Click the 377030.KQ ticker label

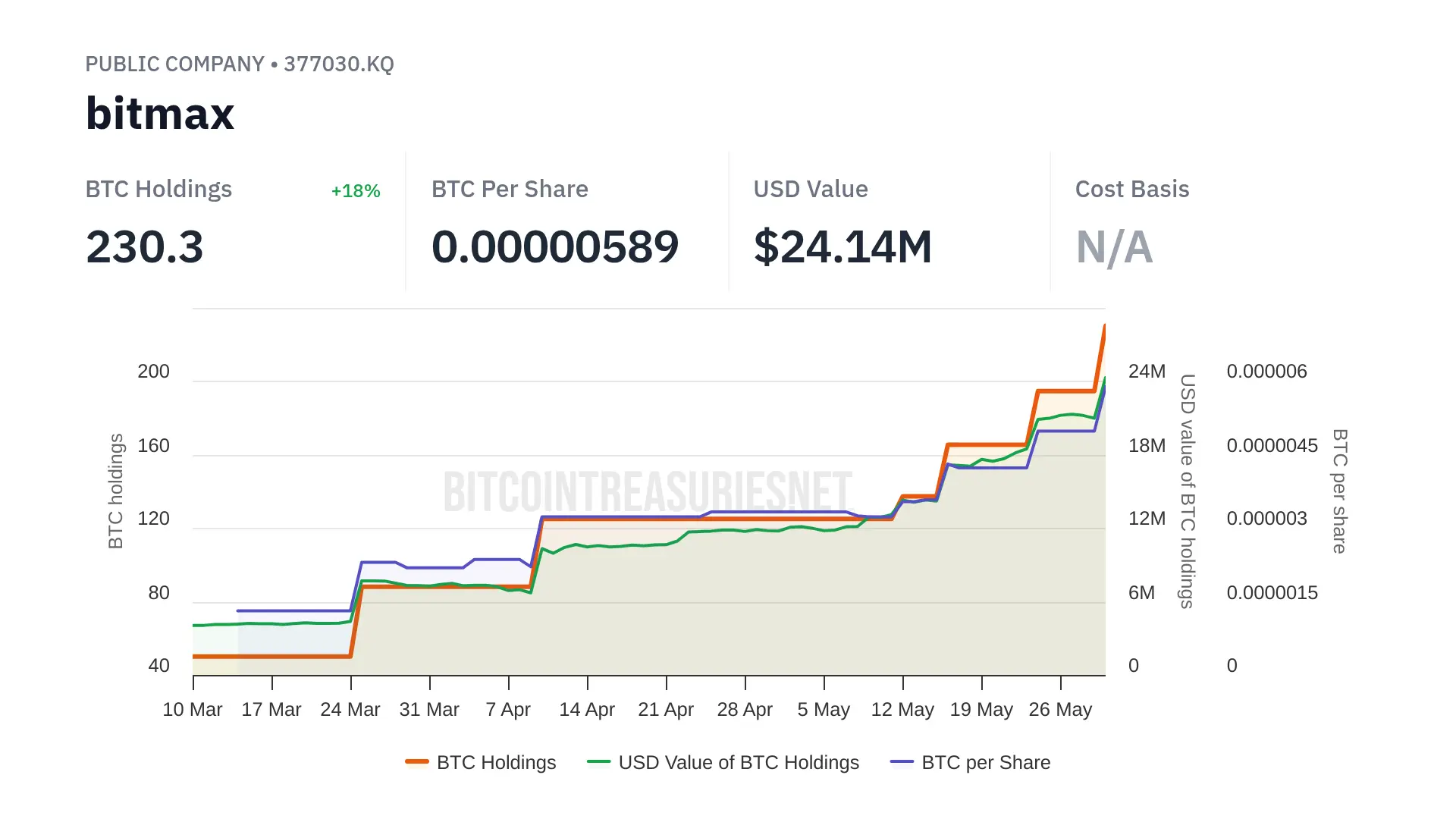[339, 64]
